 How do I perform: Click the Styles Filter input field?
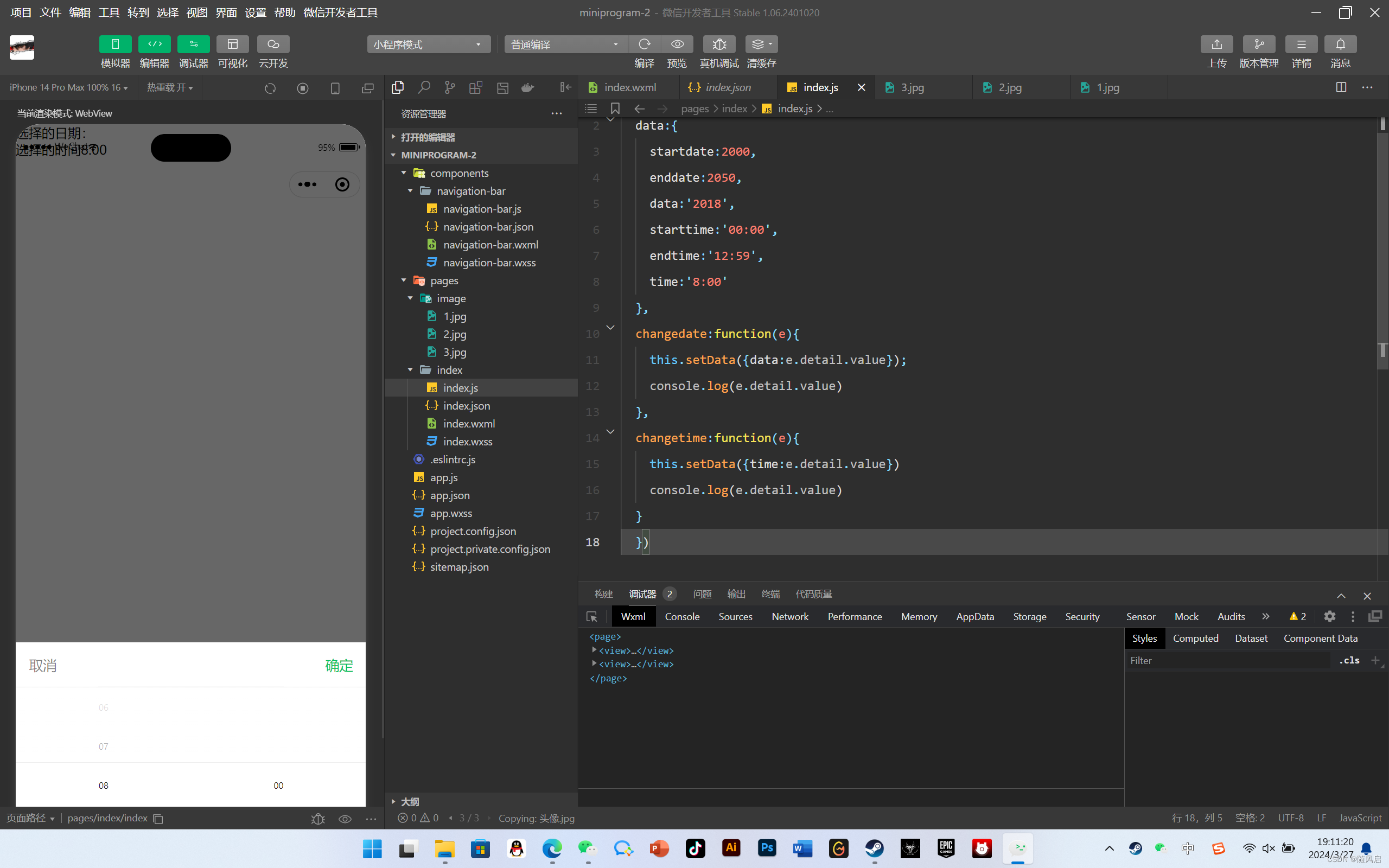point(1228,661)
